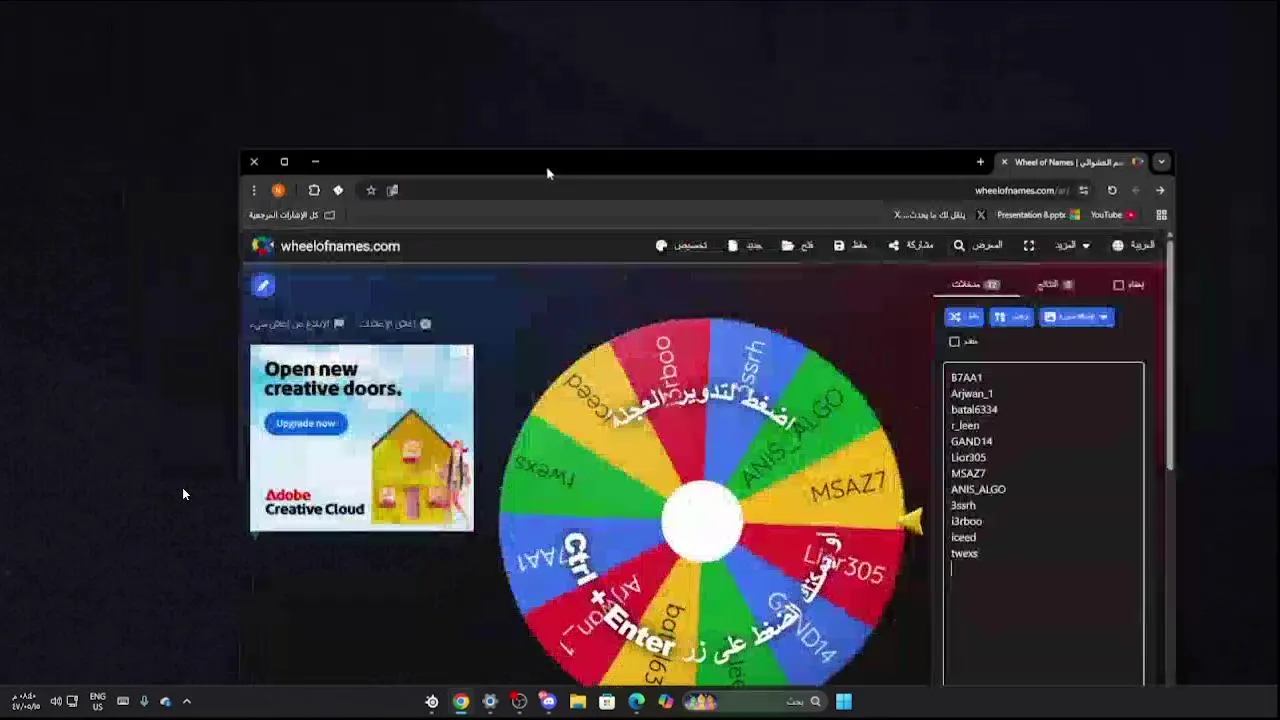Close the Wheel of Names browser tab
Screen dimensions: 1280x720
1004,162
